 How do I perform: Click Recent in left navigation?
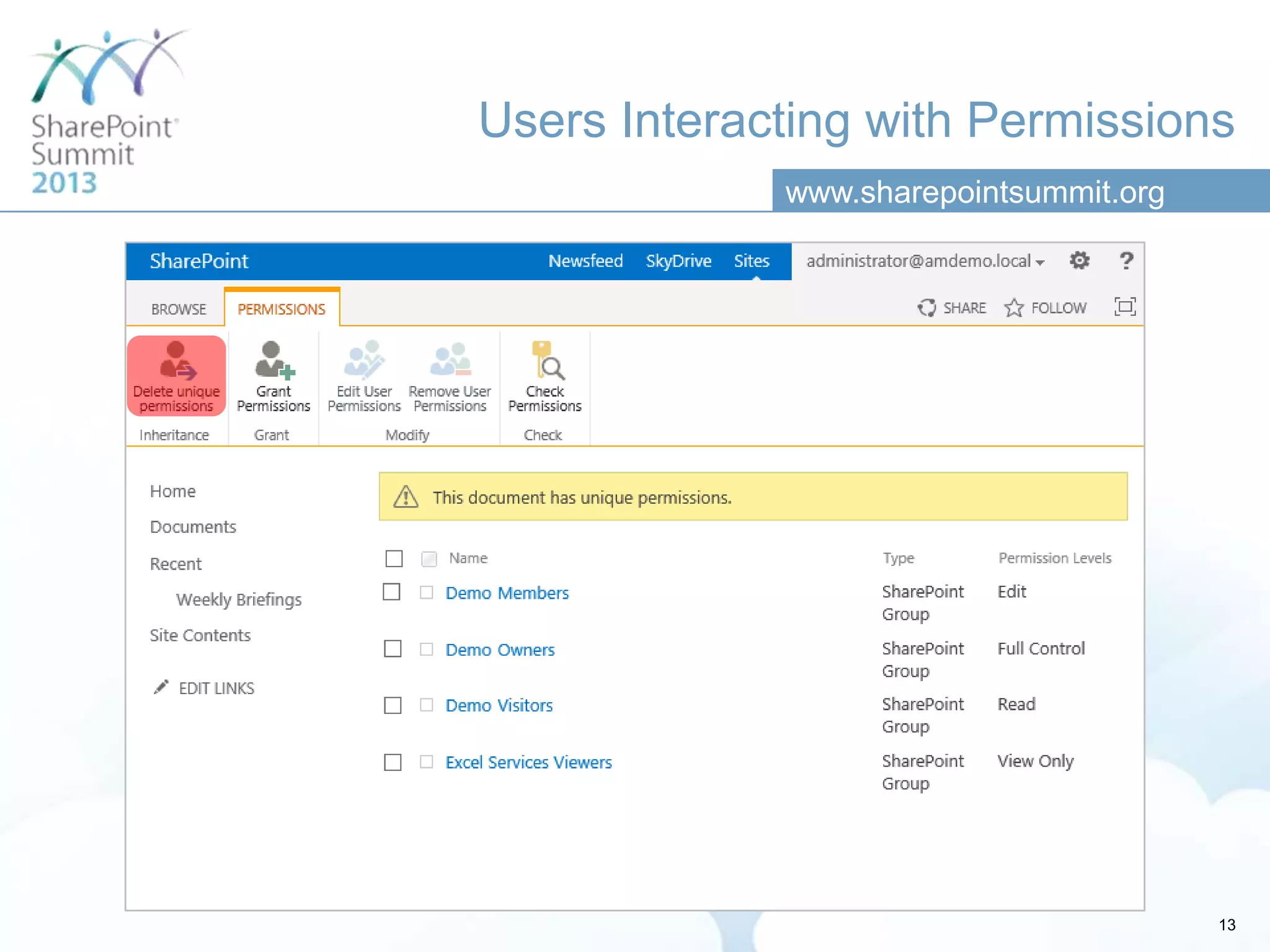(x=175, y=564)
